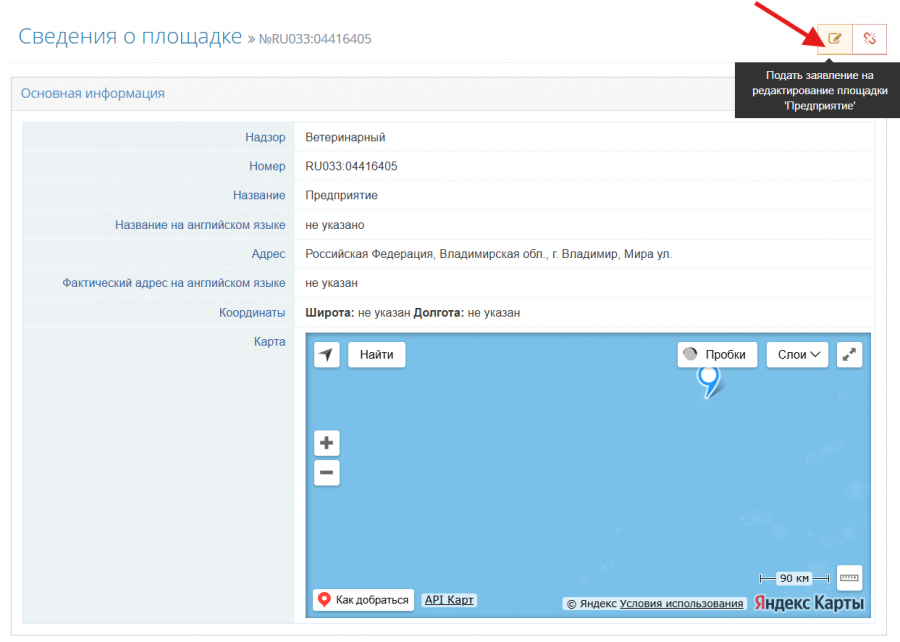This screenshot has width=900, height=642.
Task: Zoom in the map with the plus button
Action: coord(327,443)
